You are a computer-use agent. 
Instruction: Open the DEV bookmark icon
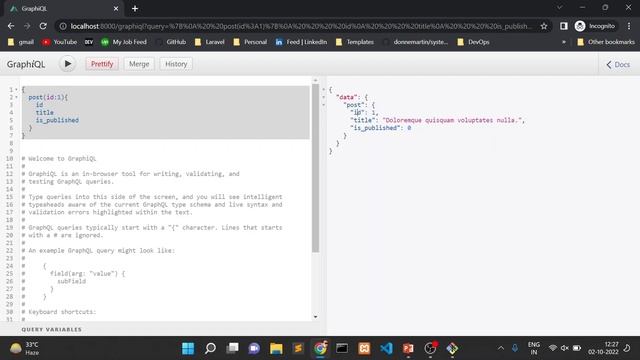pos(89,42)
